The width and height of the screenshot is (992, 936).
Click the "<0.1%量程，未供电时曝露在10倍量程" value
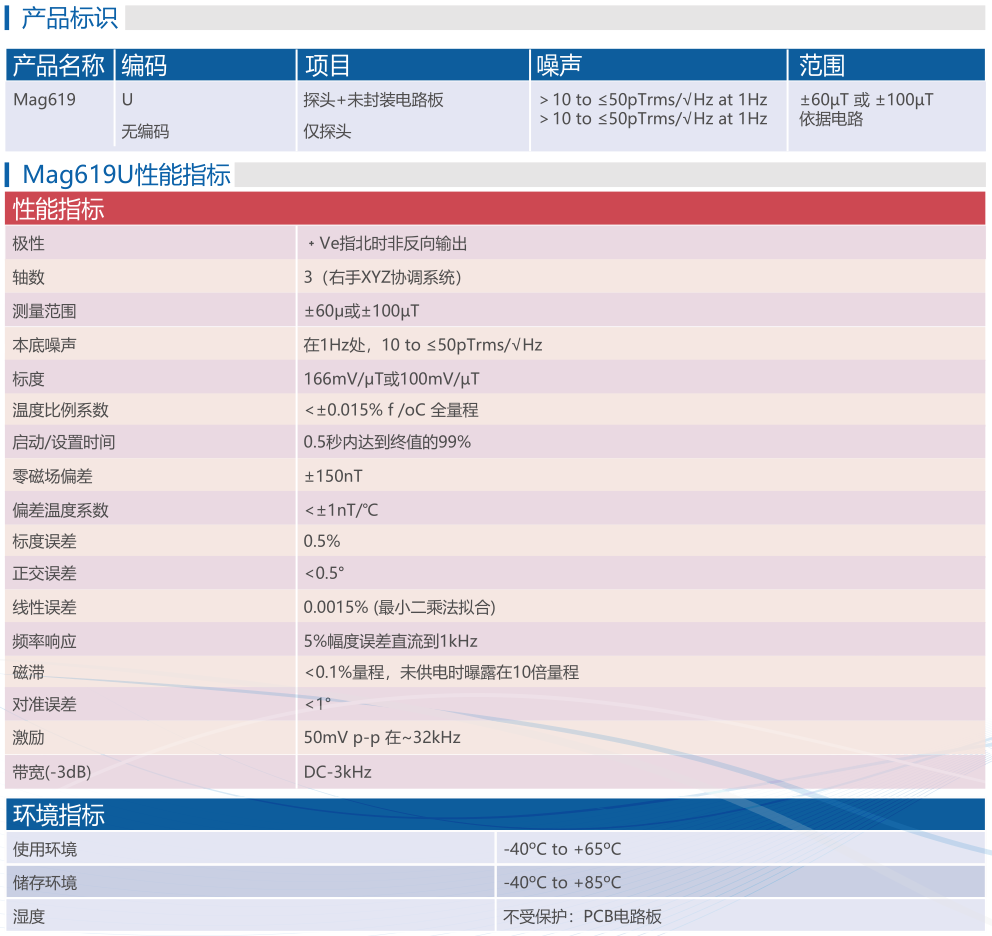(x=441, y=672)
